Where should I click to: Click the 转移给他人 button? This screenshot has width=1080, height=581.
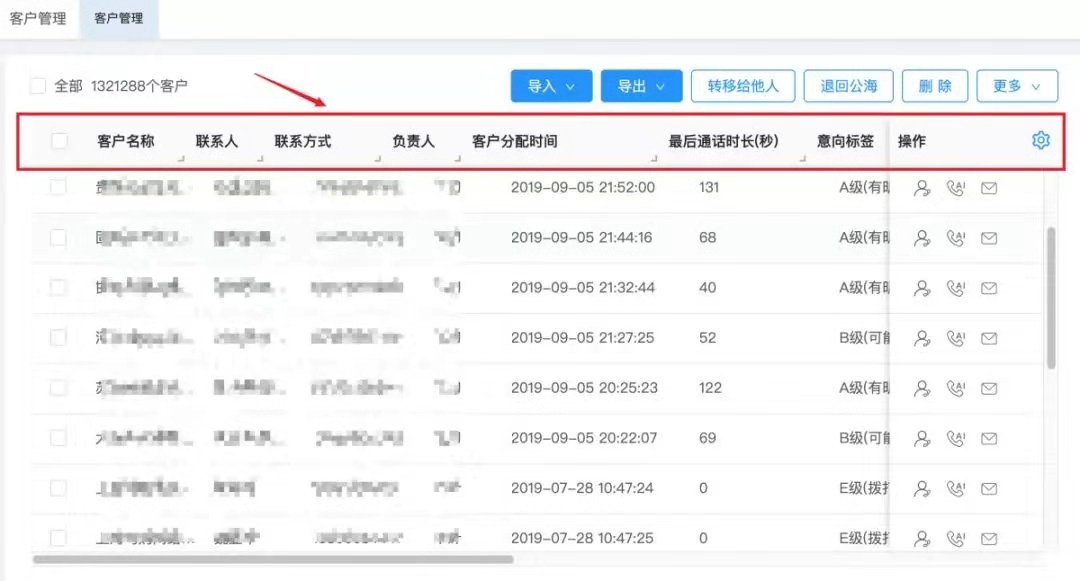coord(742,86)
